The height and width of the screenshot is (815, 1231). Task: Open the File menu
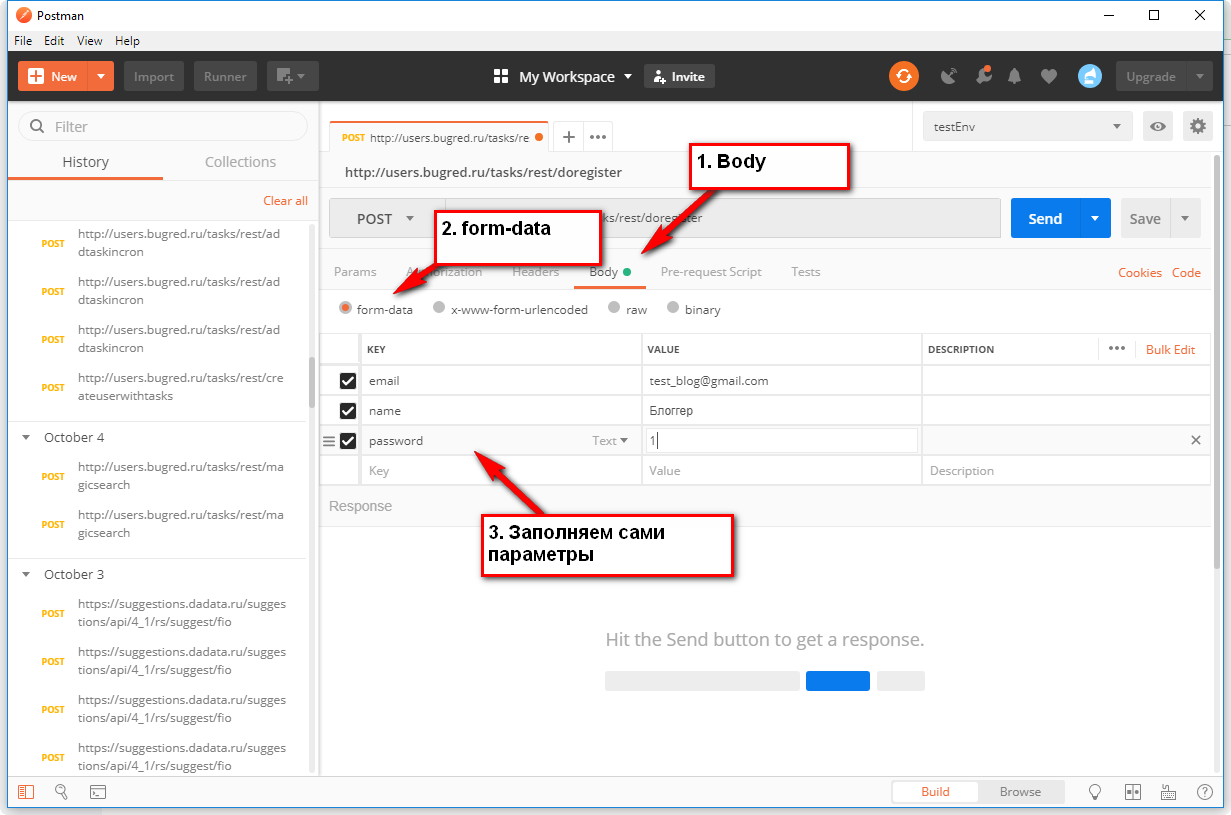click(x=23, y=41)
